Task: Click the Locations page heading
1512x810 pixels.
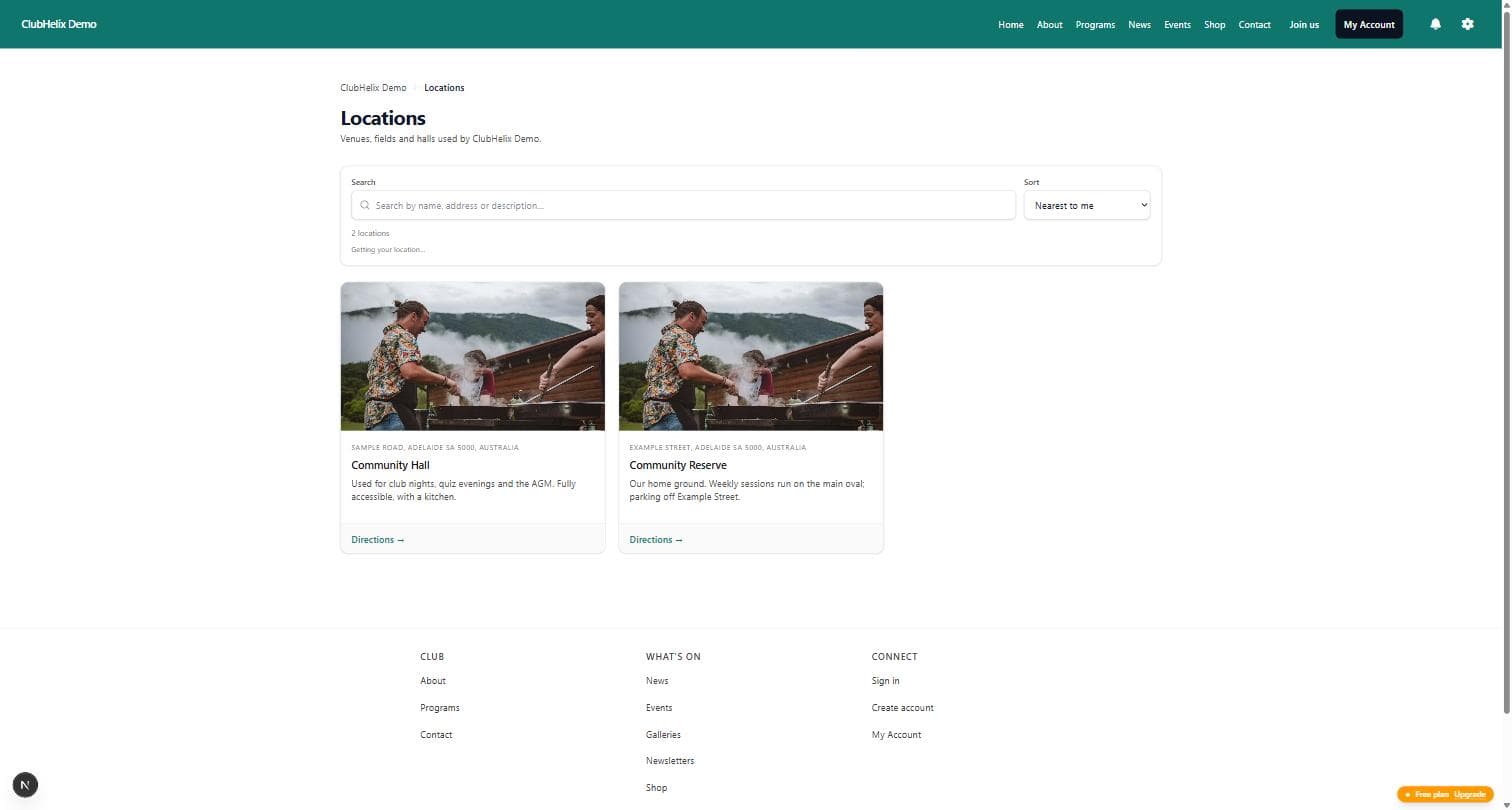Action: [383, 118]
